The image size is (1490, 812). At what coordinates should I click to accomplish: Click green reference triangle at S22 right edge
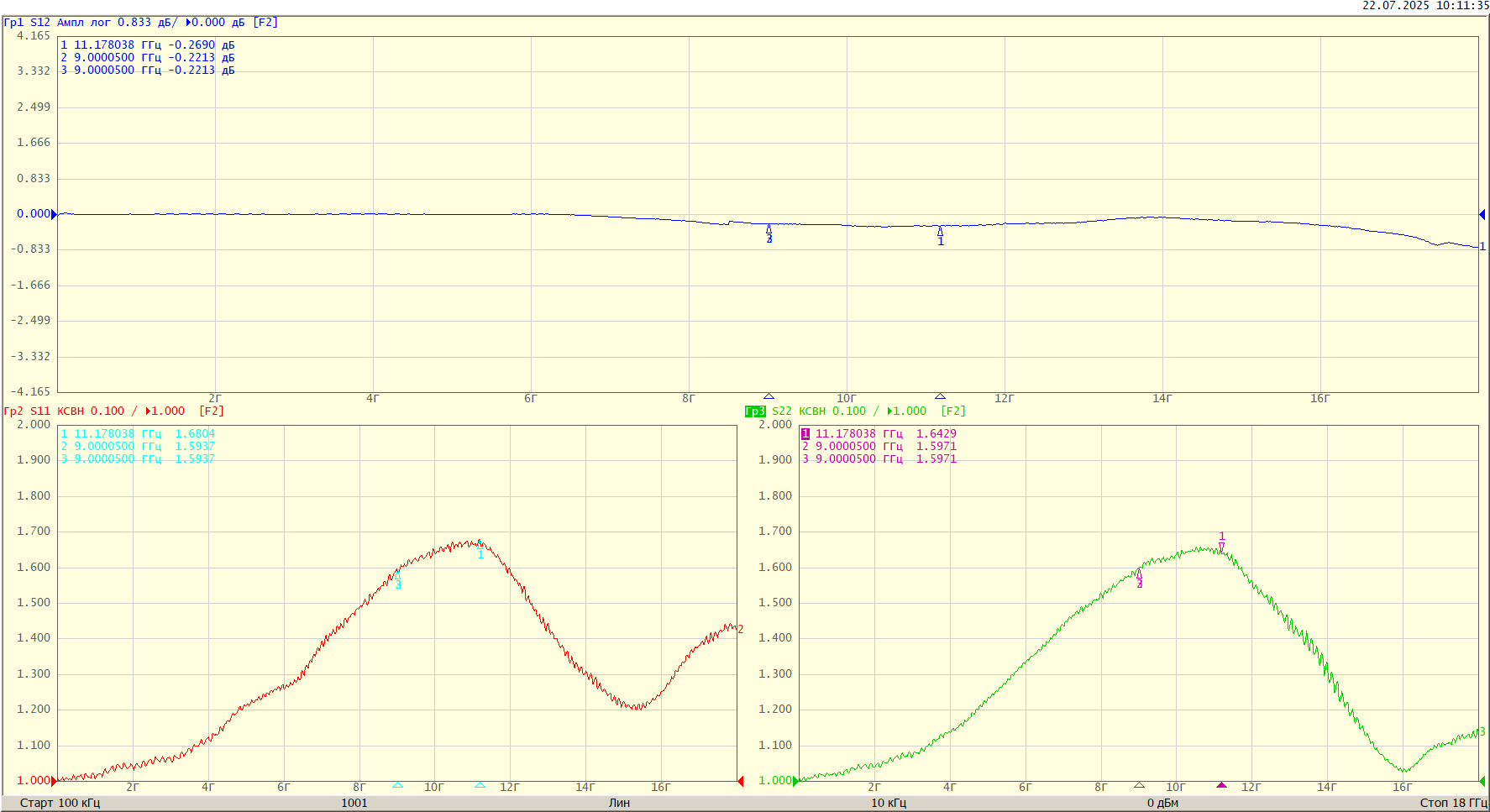[x=1482, y=781]
